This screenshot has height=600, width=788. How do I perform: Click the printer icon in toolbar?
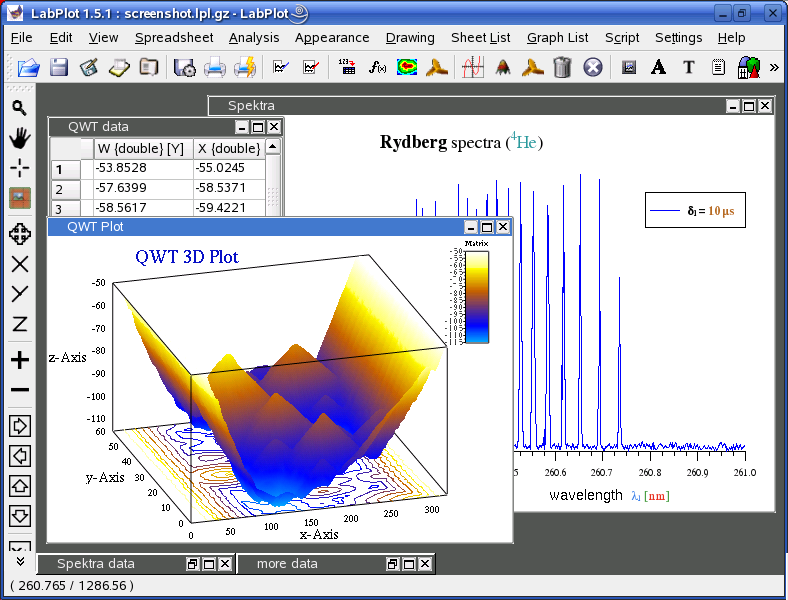coord(214,68)
